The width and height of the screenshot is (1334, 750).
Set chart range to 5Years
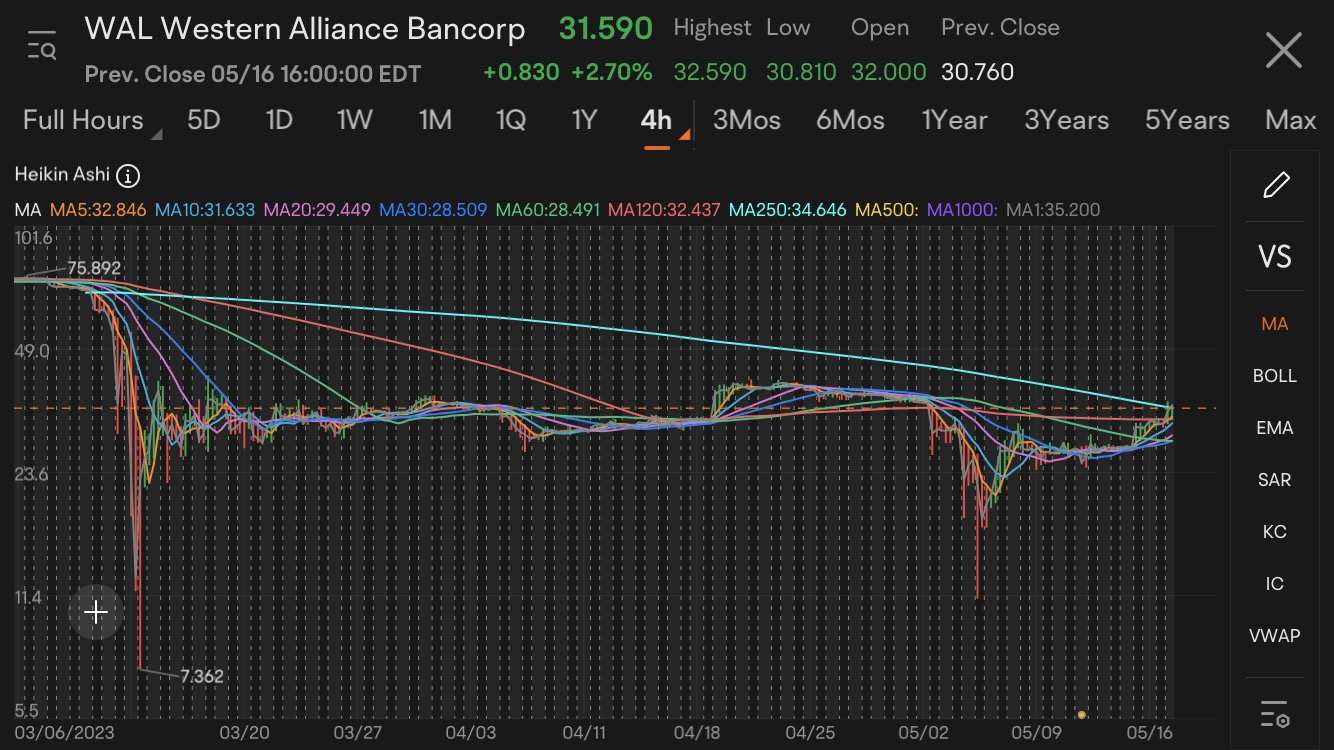(1187, 121)
